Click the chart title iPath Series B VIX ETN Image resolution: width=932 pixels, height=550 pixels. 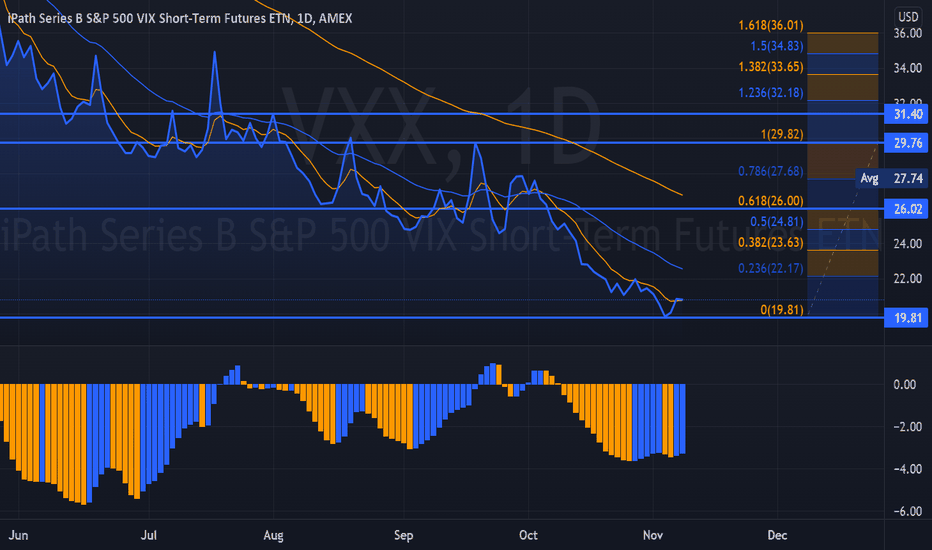pos(180,18)
